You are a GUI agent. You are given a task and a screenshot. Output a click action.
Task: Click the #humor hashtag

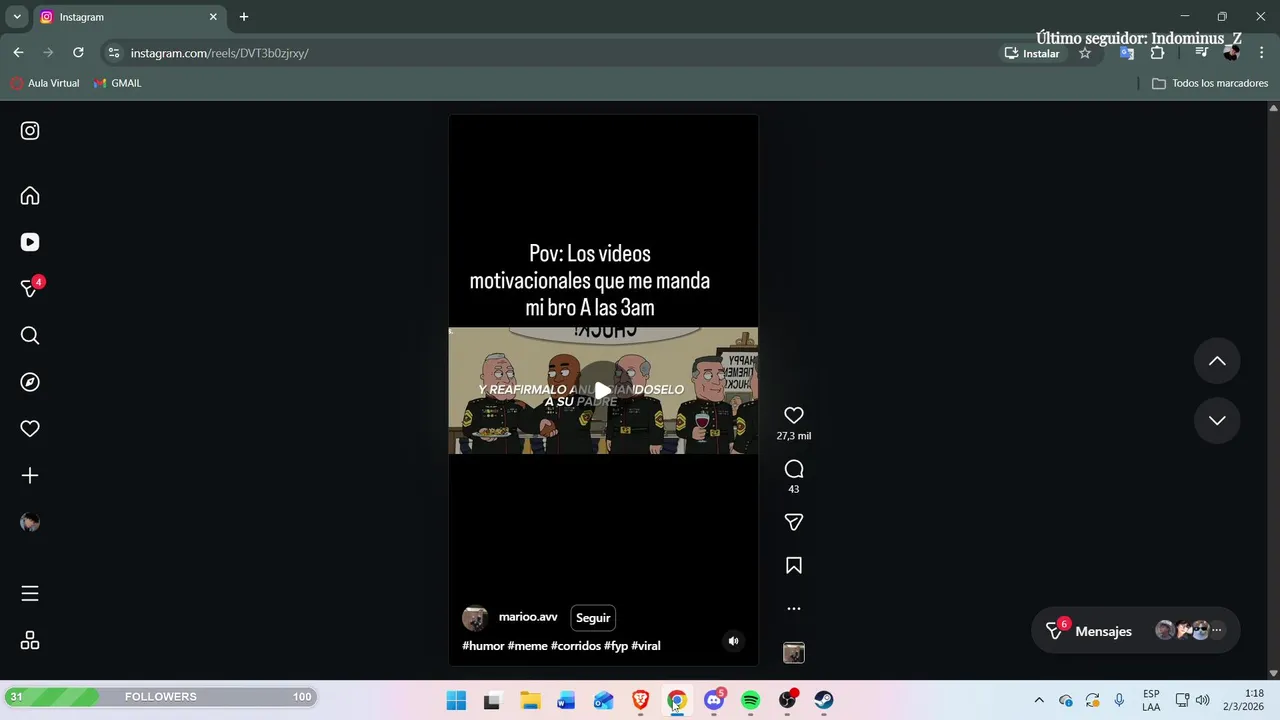pyautogui.click(x=483, y=646)
